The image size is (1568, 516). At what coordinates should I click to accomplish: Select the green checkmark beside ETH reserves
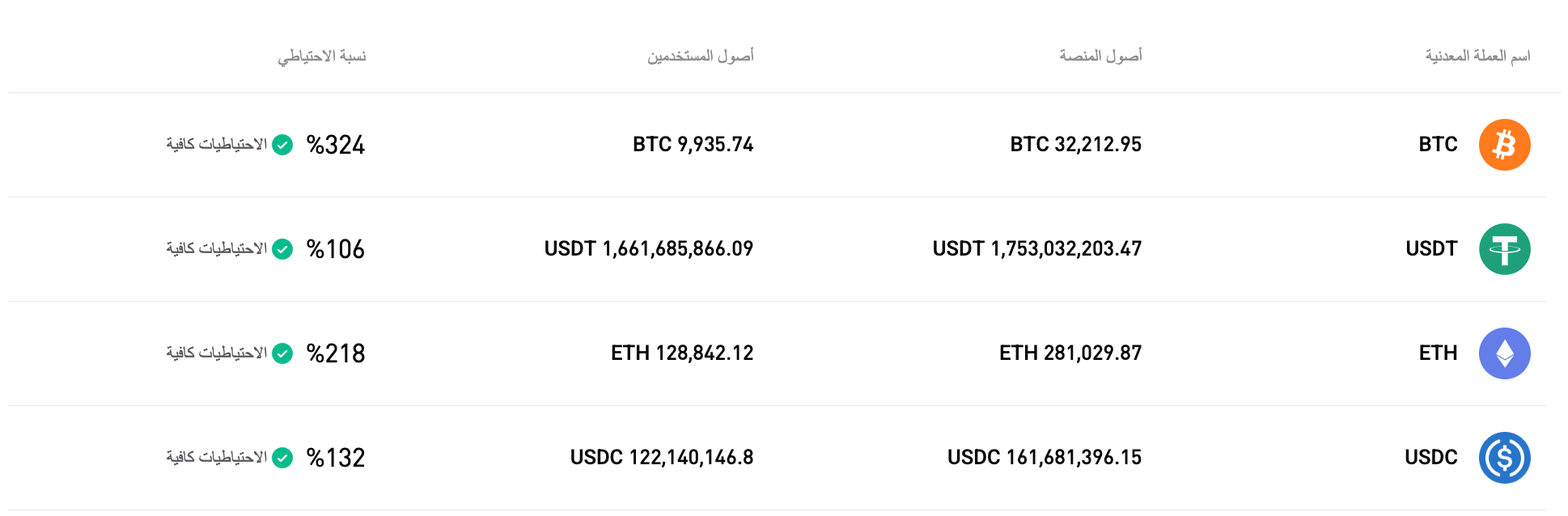click(x=282, y=354)
